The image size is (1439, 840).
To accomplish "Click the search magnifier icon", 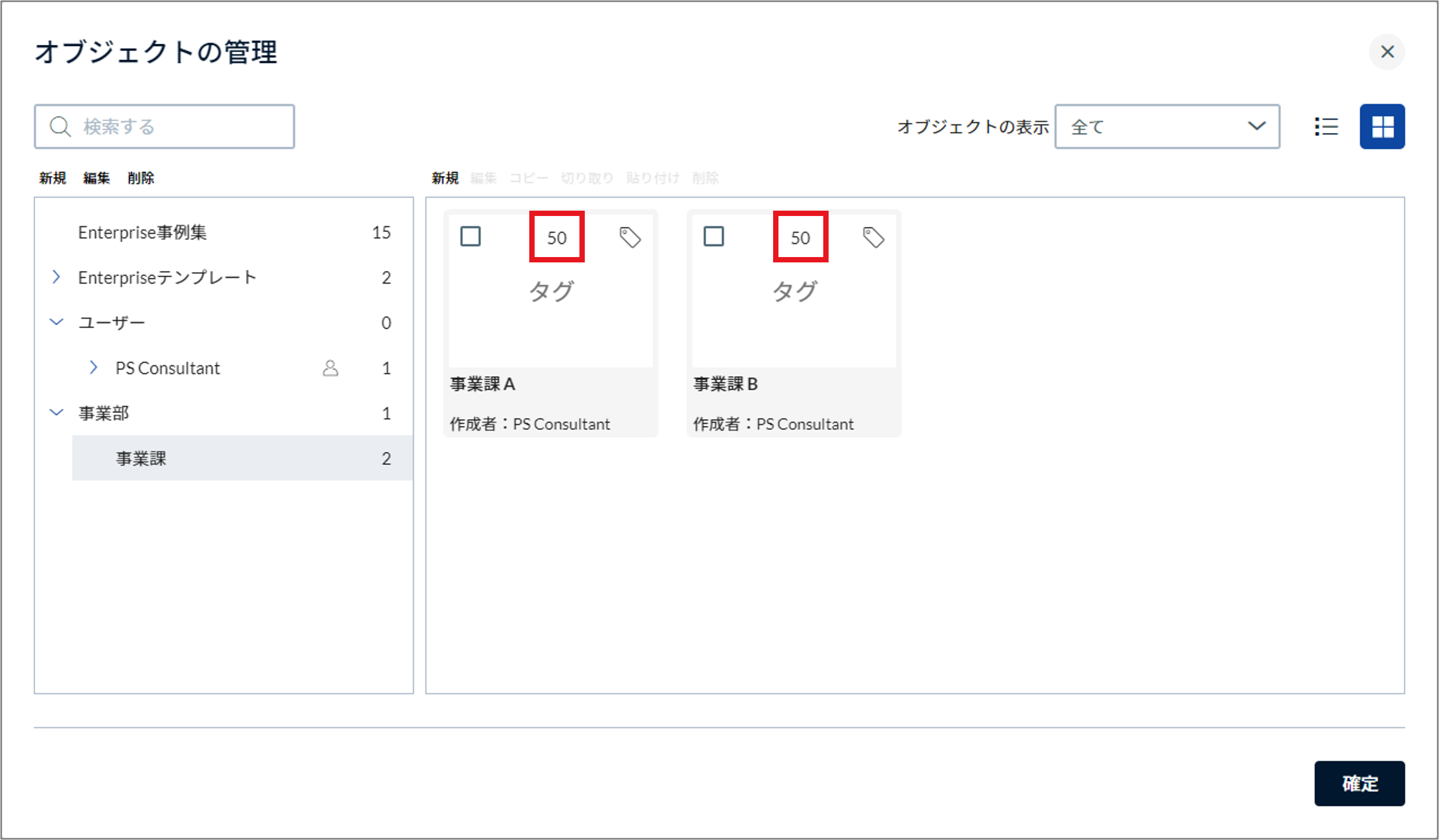I will coord(60,126).
